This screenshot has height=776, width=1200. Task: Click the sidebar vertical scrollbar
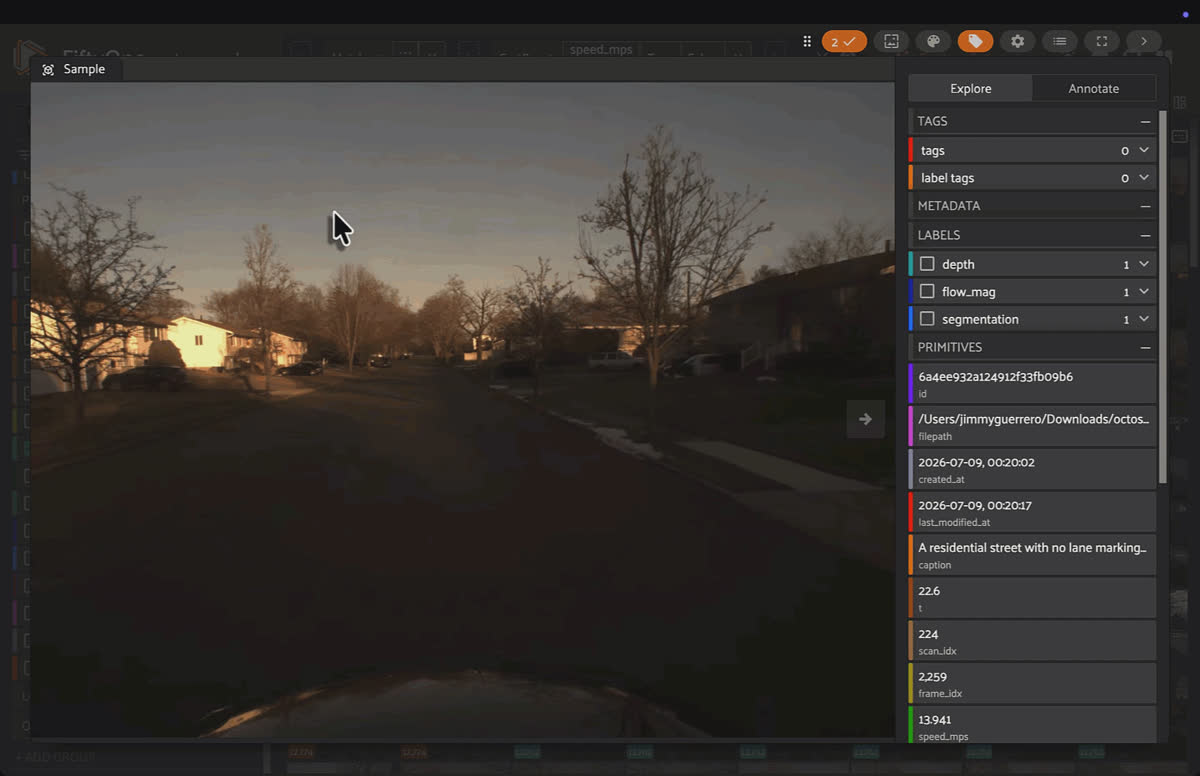point(1163,297)
